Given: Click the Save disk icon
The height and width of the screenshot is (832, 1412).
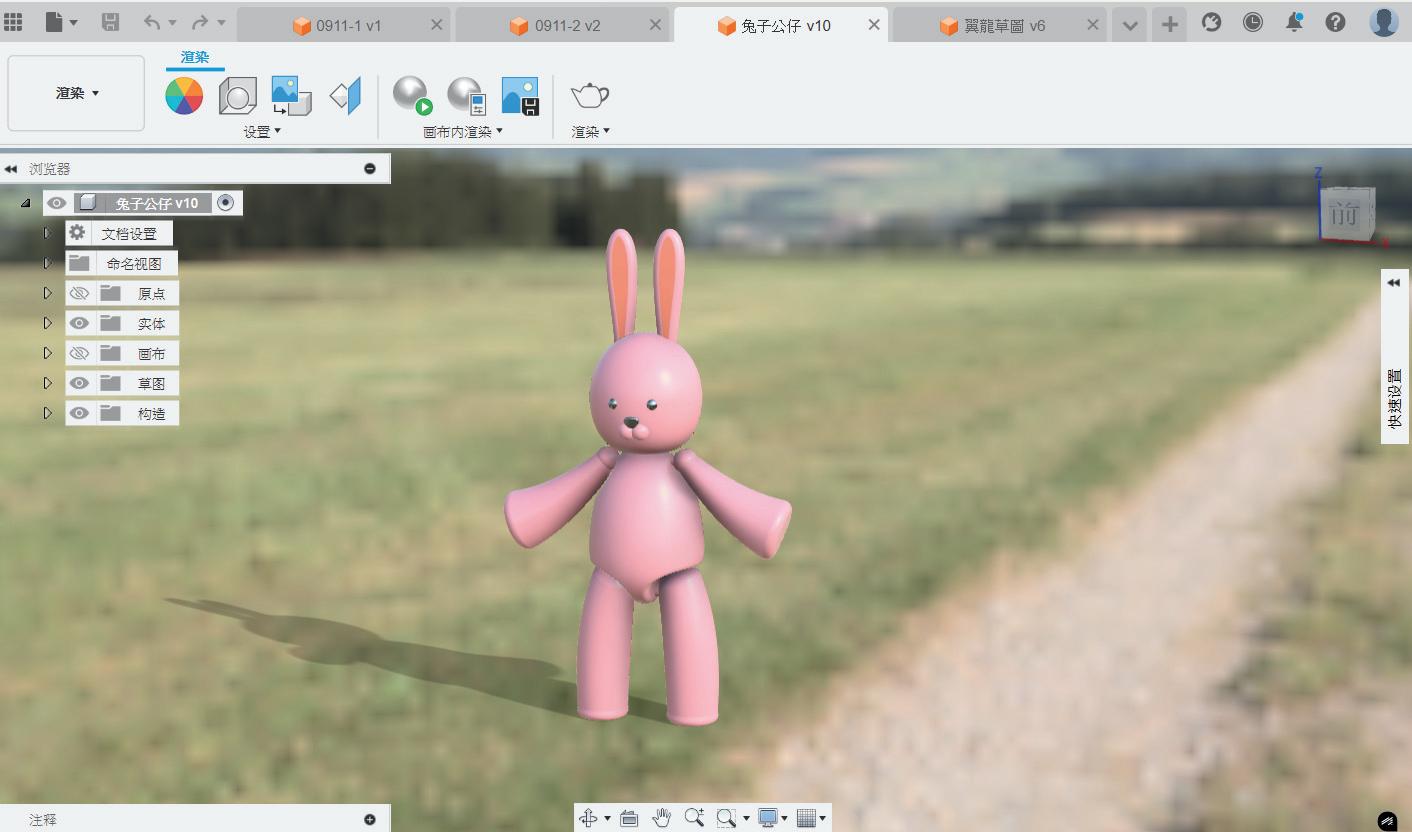Looking at the screenshot, I should coord(110,22).
